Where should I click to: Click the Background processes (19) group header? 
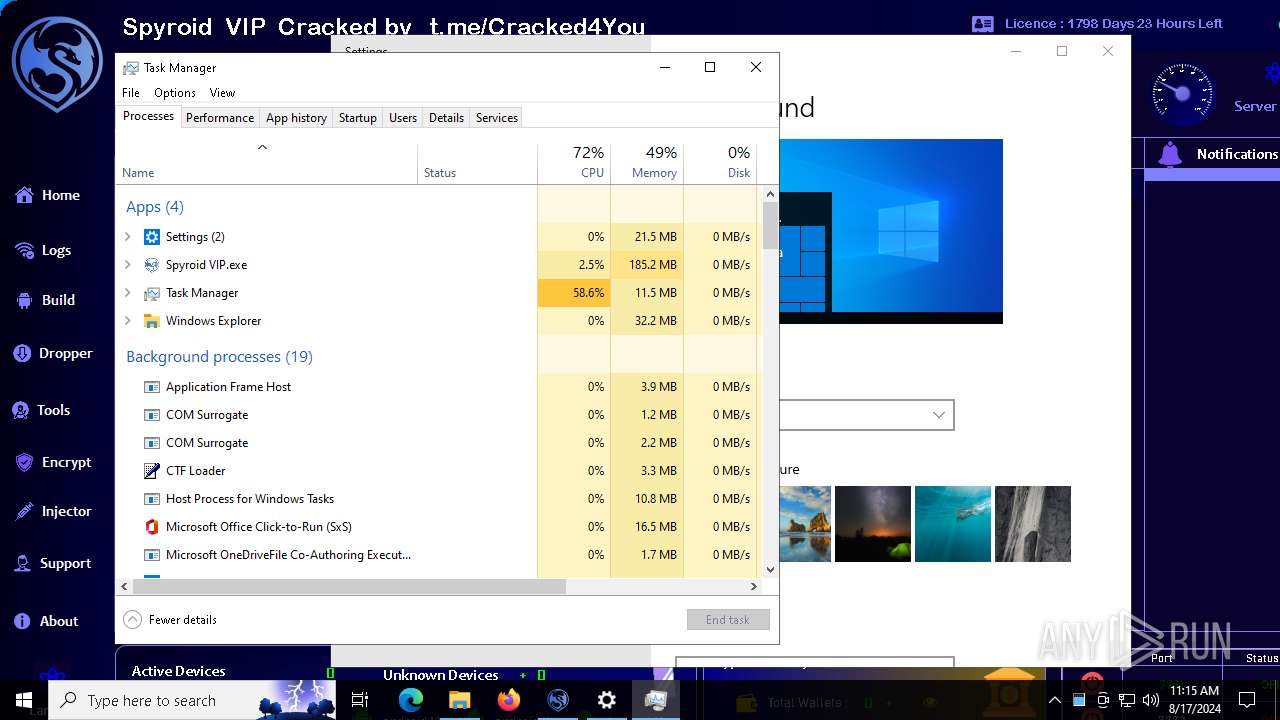pos(219,357)
